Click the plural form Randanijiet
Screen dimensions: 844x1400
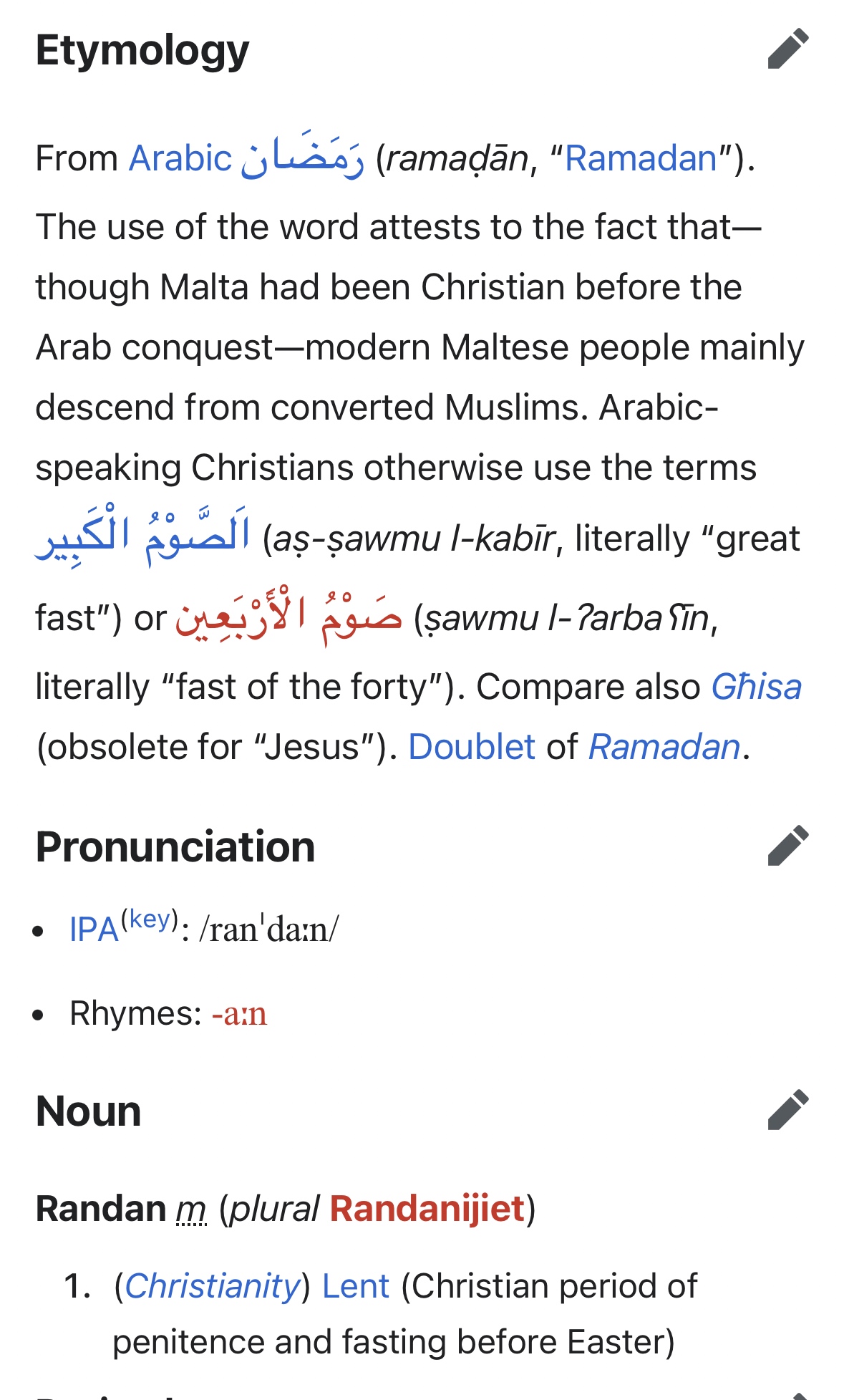[427, 1209]
